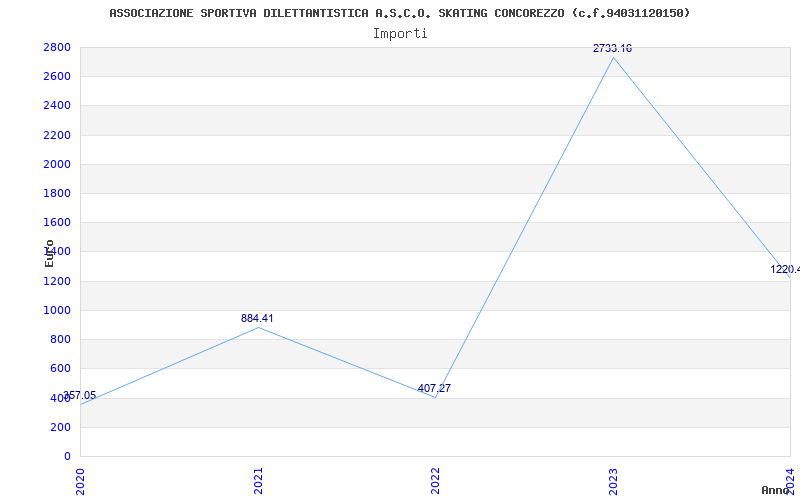The height and width of the screenshot is (500, 800).
Task: Click the 2733.16 data point label
Action: (612, 48)
